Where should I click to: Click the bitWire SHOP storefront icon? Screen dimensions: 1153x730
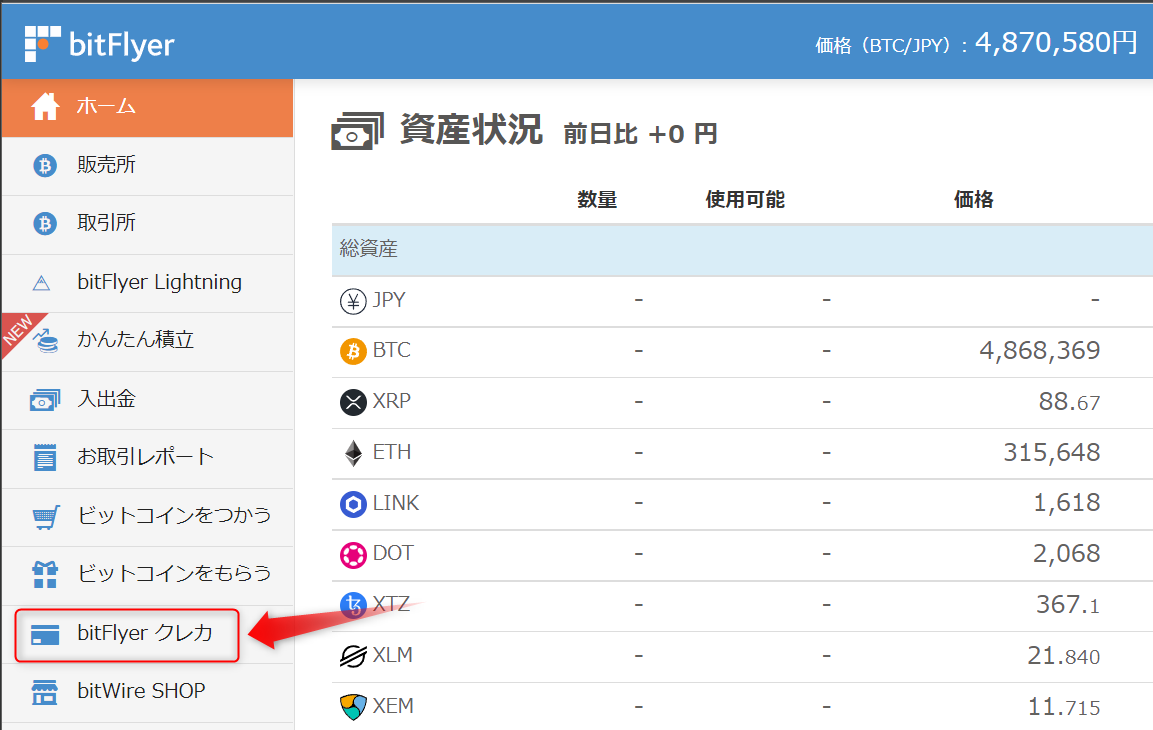coord(45,692)
